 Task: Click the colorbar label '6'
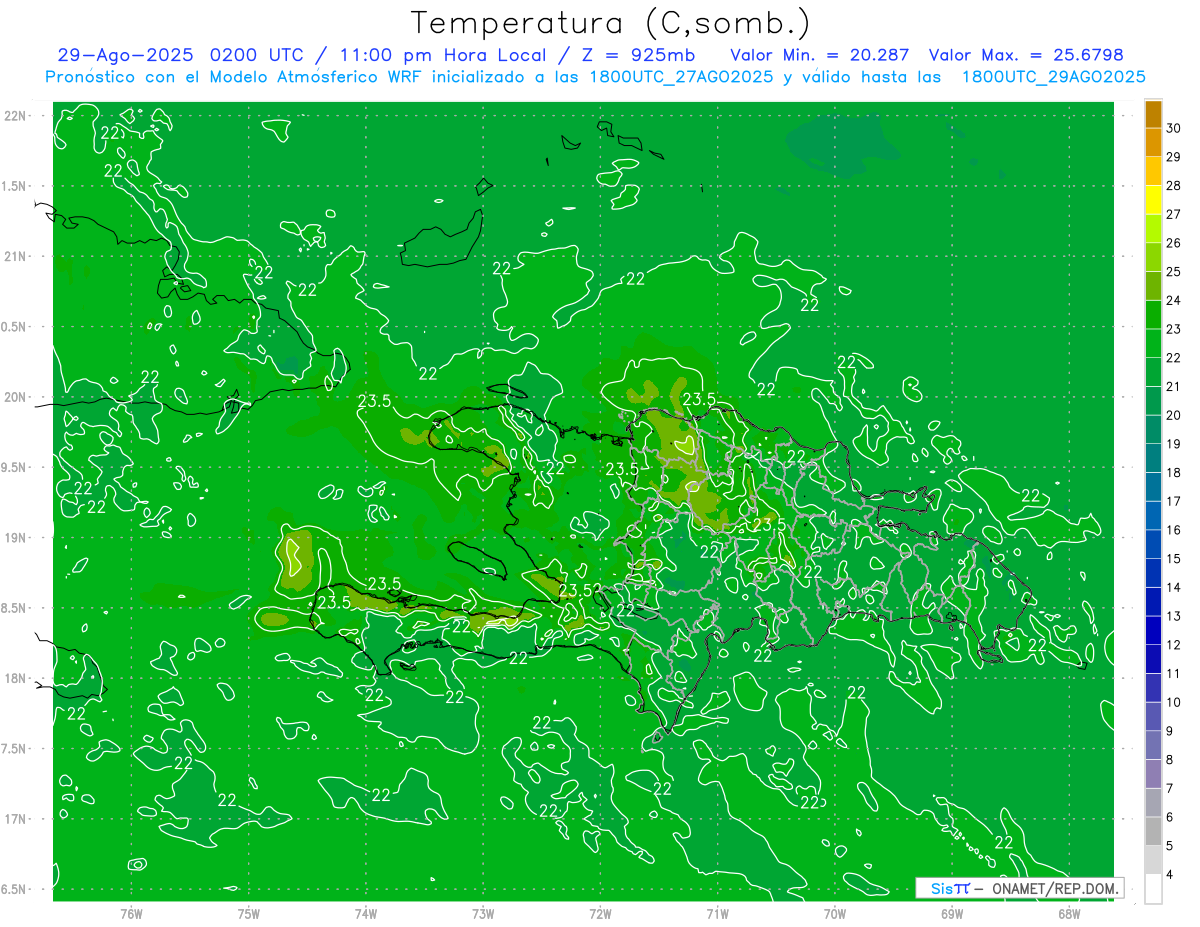pos(1170,817)
